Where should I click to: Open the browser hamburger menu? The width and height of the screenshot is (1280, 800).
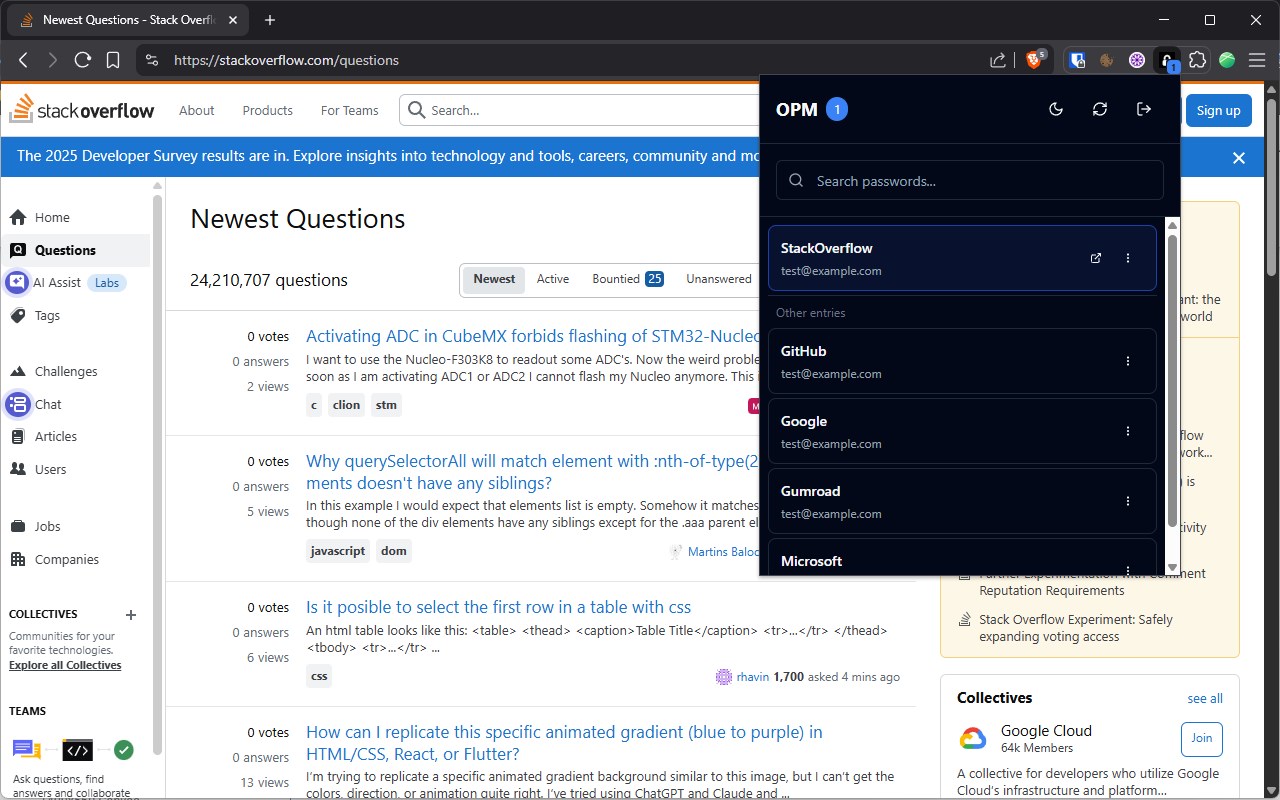coord(1258,60)
